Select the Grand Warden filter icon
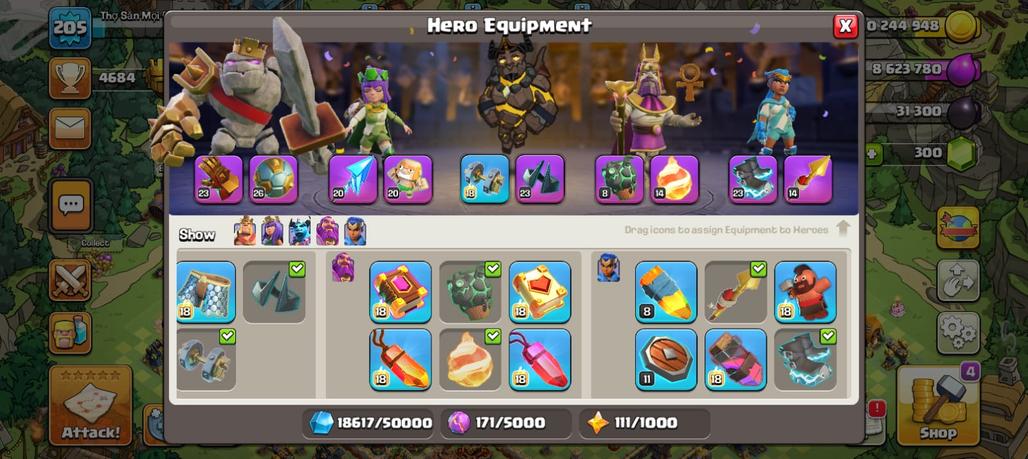The height and width of the screenshot is (459, 1028). pos(327,231)
